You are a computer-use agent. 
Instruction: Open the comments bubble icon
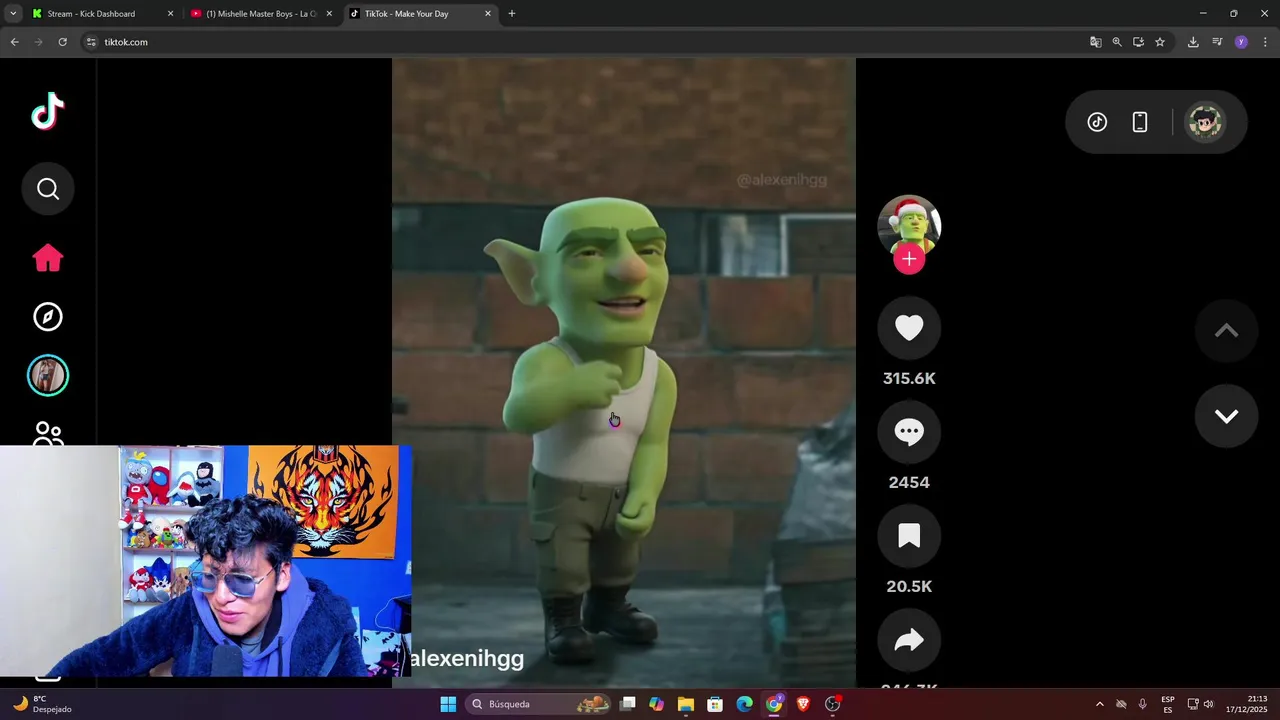[909, 432]
